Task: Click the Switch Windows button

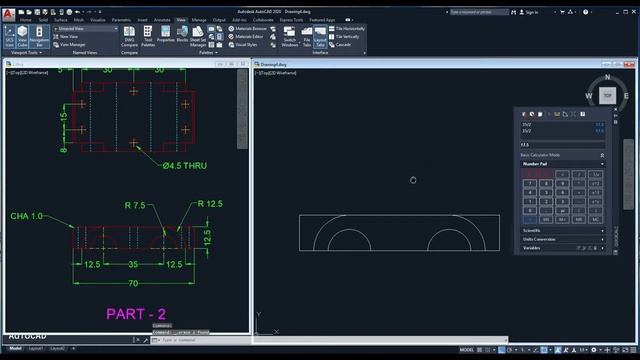Action: pyautogui.click(x=290, y=36)
